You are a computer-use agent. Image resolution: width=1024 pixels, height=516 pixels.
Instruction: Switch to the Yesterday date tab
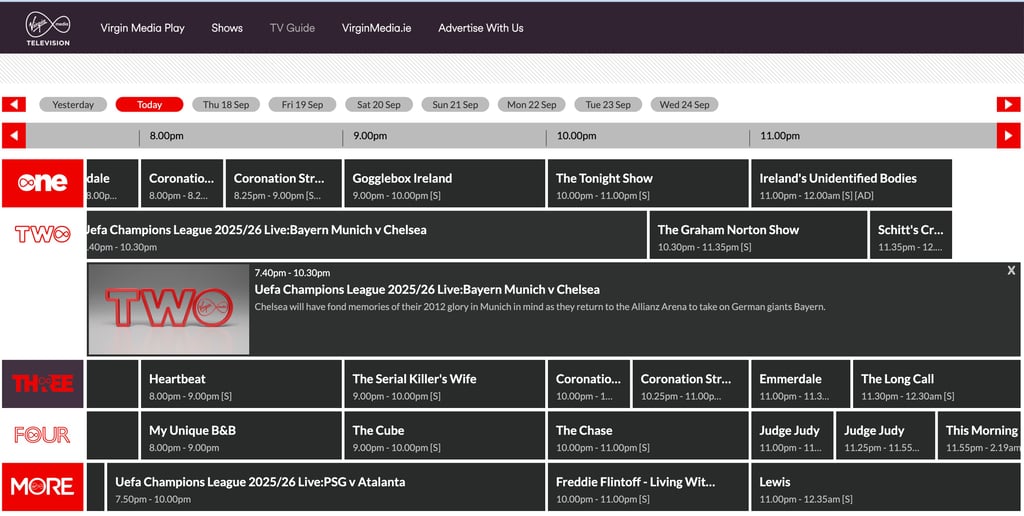[x=73, y=105]
